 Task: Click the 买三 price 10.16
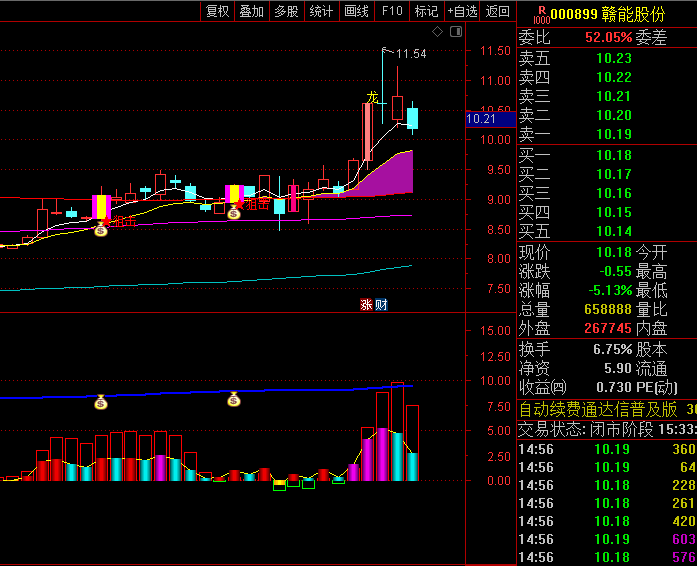tap(614, 193)
